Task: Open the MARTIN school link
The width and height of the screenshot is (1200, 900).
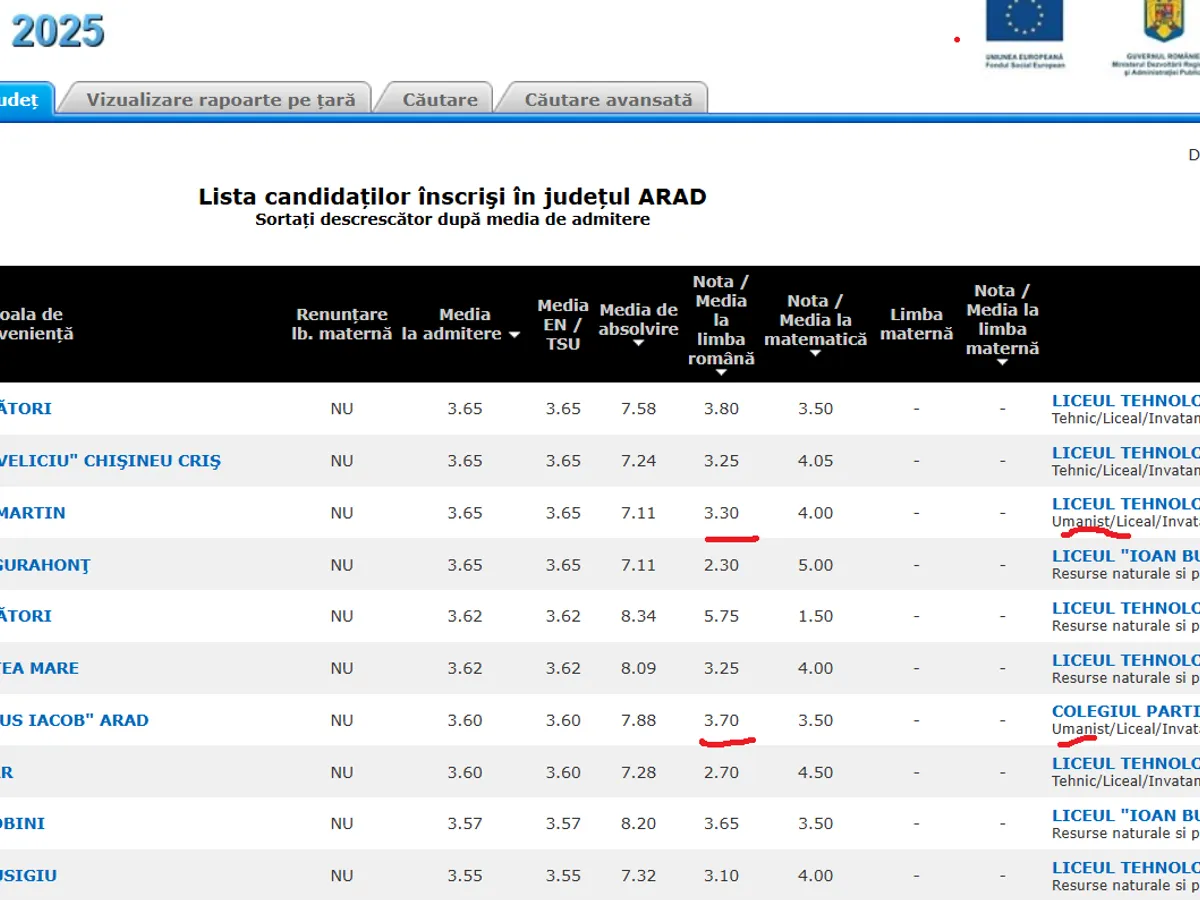Action: pyautogui.click(x=33, y=513)
